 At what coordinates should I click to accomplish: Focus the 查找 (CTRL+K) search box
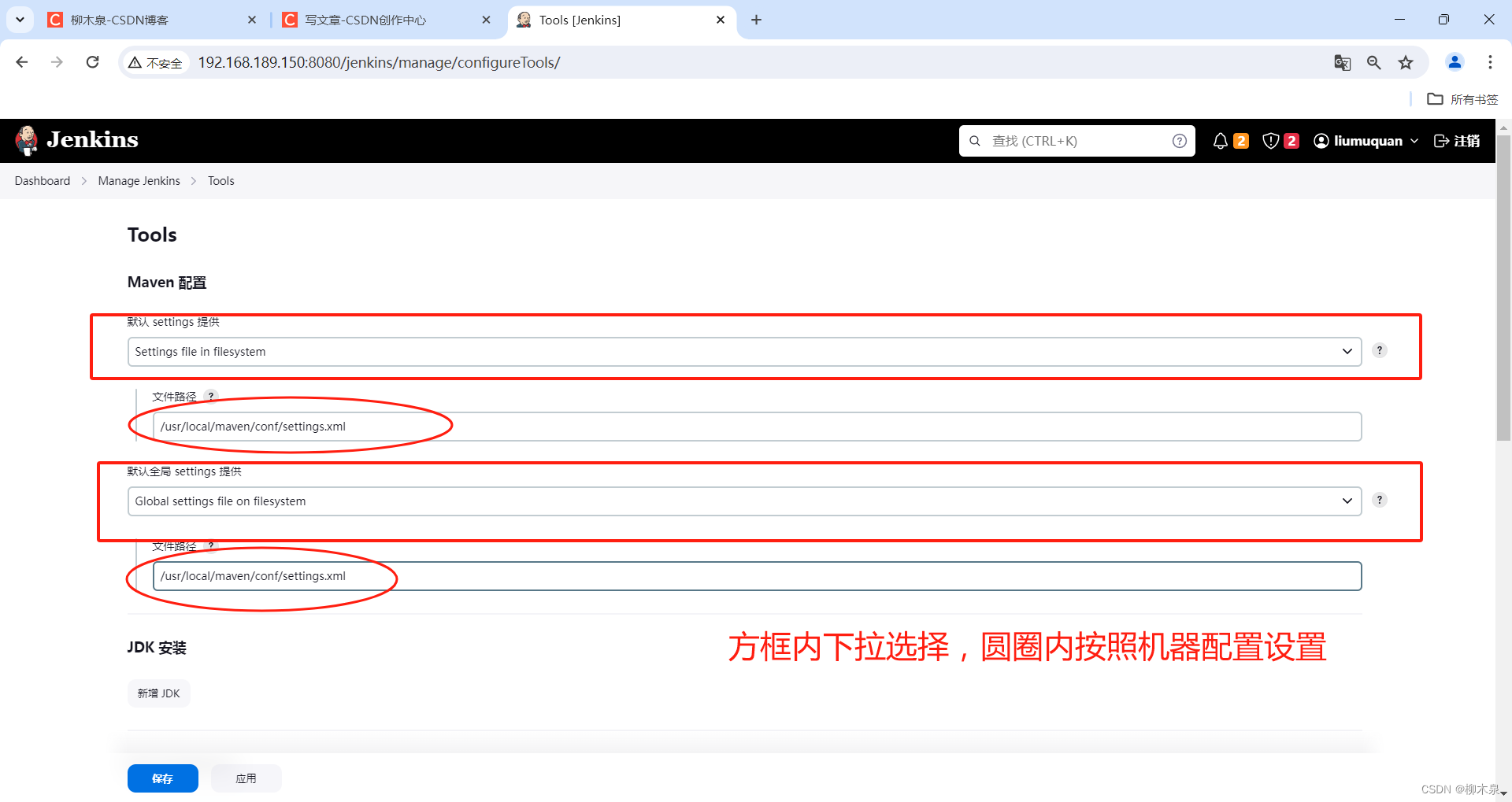coord(1077,141)
